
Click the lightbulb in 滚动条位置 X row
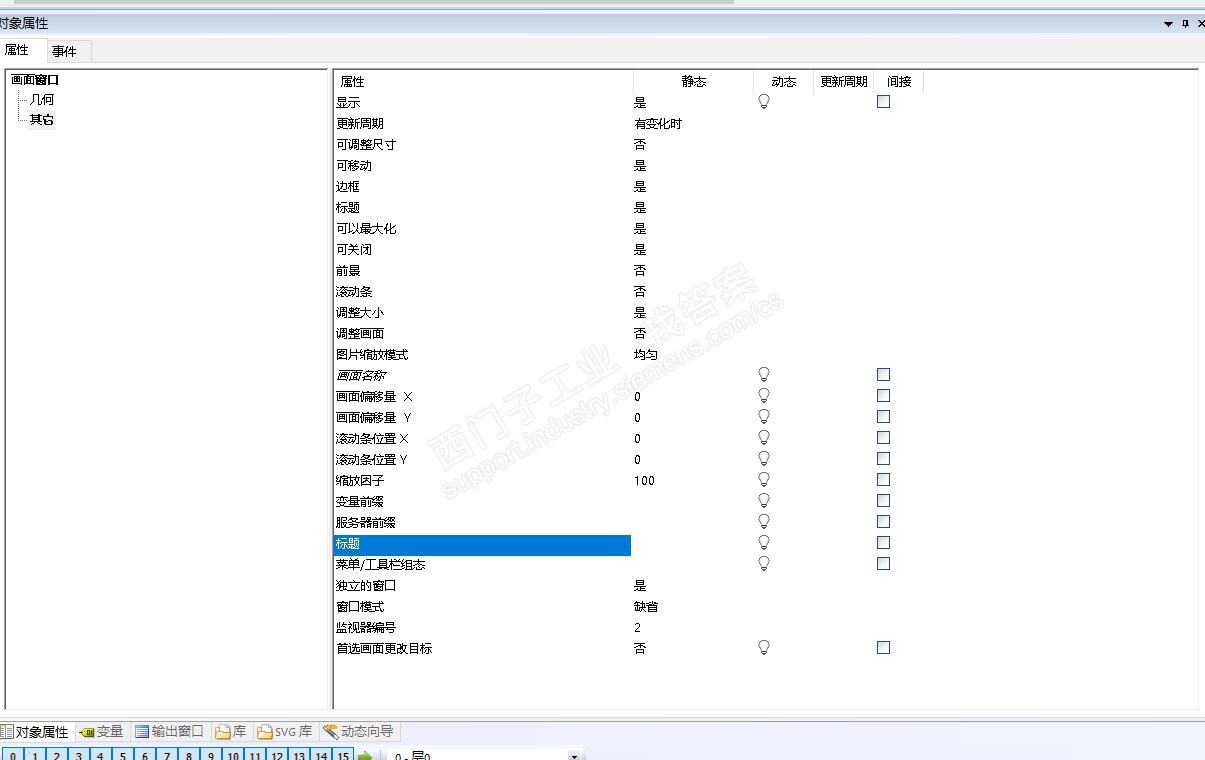coord(764,438)
